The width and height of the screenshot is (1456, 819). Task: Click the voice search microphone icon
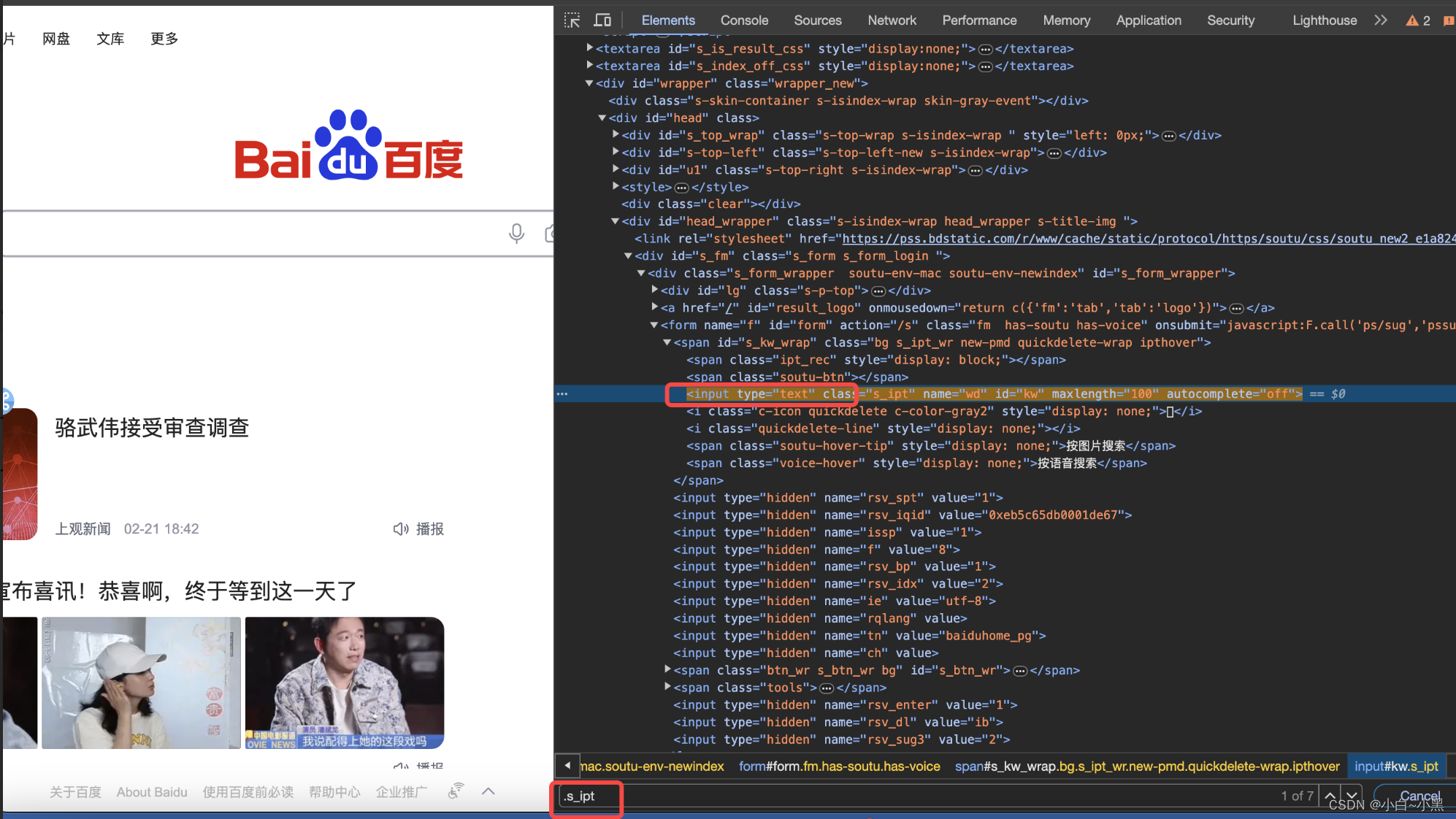click(x=516, y=234)
